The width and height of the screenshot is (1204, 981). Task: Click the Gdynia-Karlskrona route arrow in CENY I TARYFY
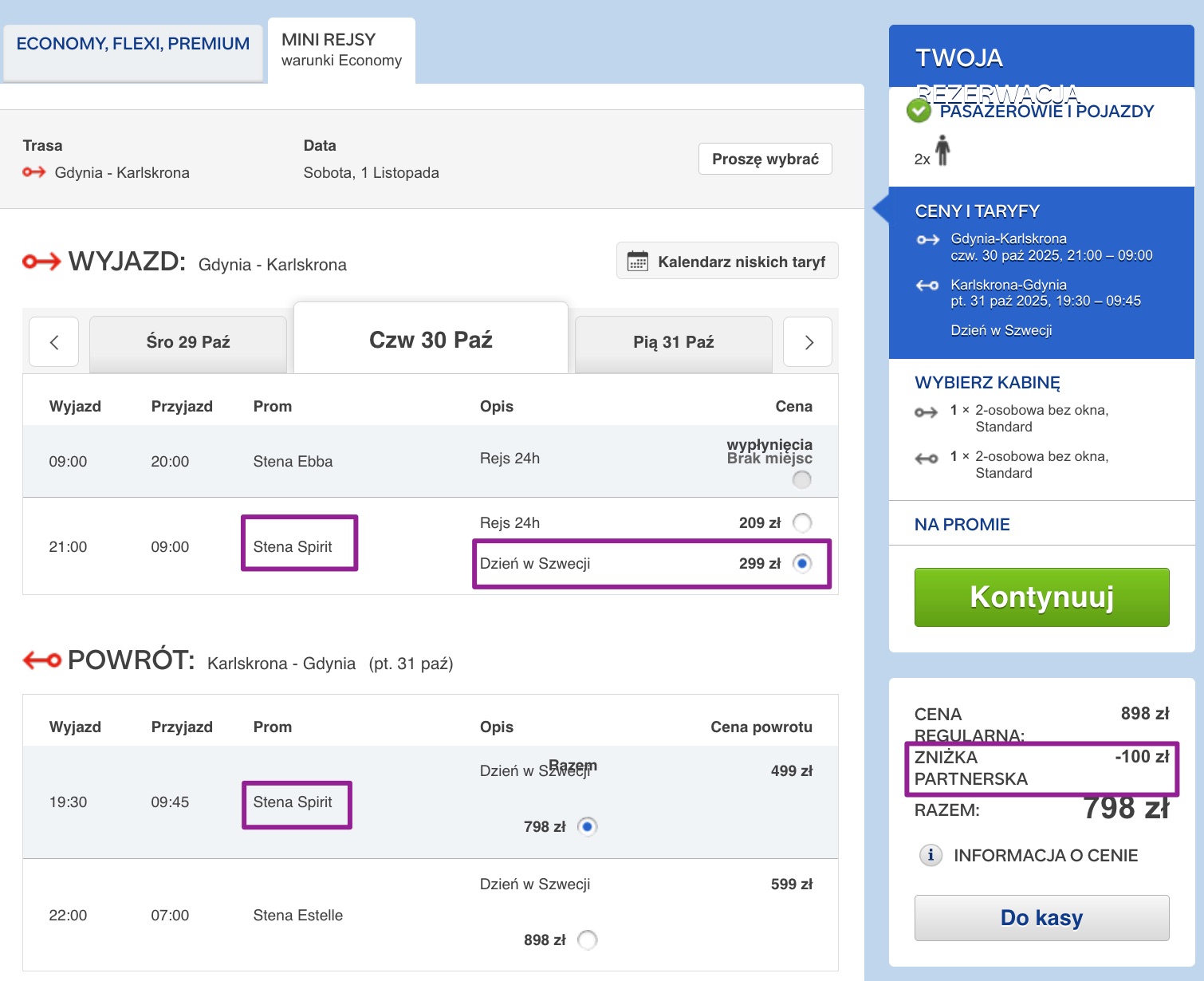tap(927, 238)
